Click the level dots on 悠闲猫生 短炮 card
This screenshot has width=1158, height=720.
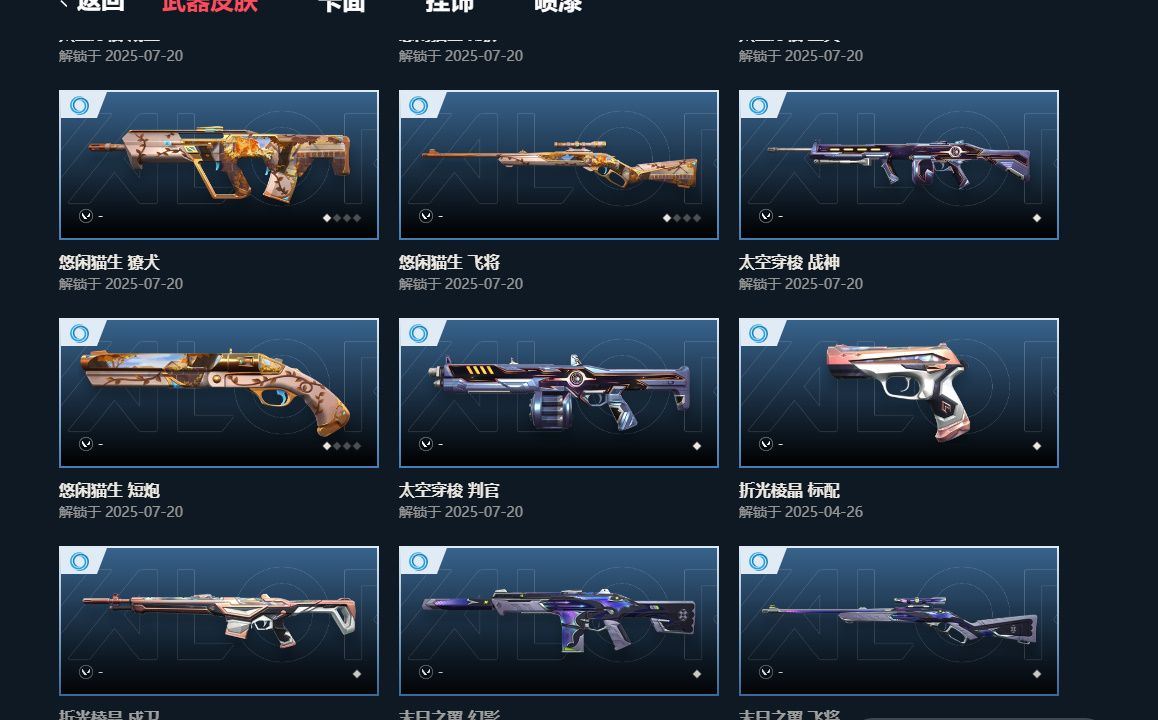[342, 446]
